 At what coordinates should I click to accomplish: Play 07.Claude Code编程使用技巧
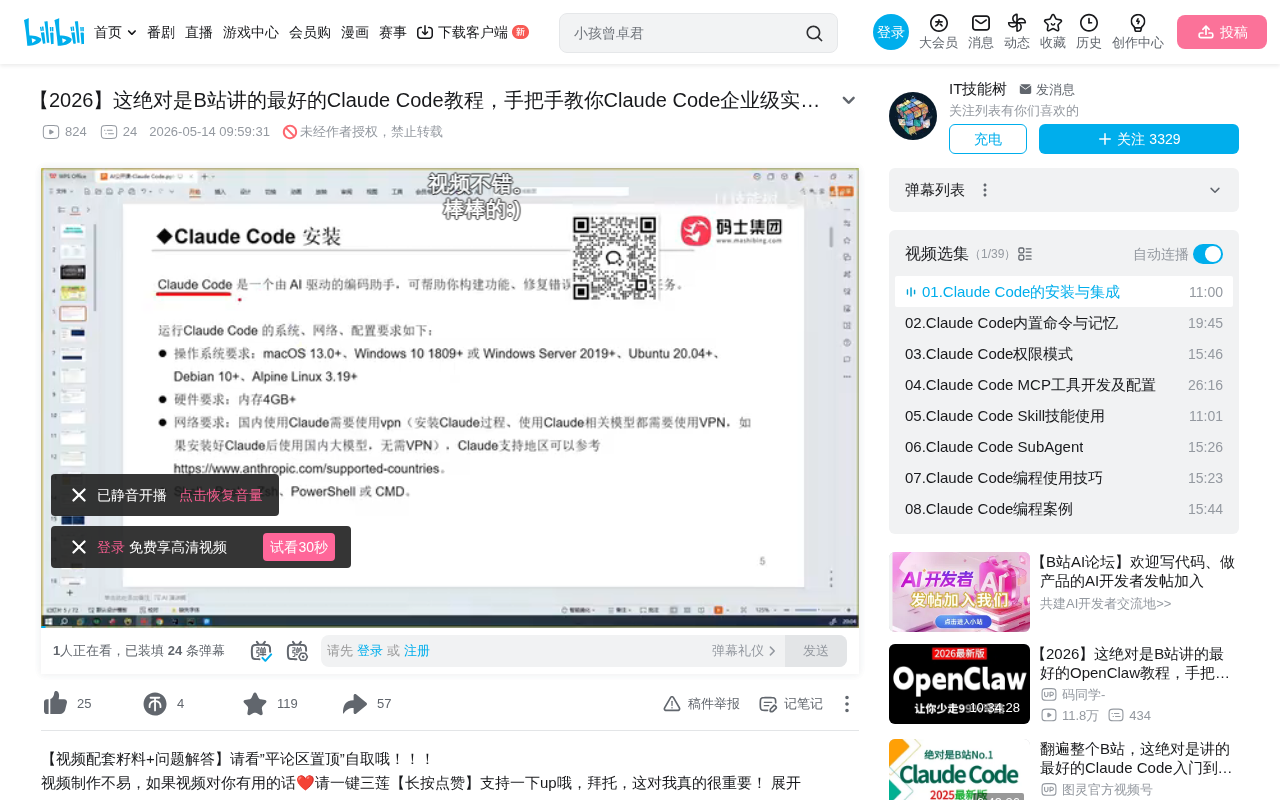(1064, 478)
